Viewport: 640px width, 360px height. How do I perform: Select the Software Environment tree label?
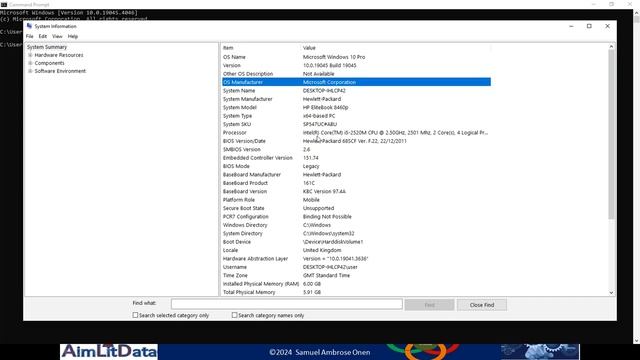click(60, 71)
